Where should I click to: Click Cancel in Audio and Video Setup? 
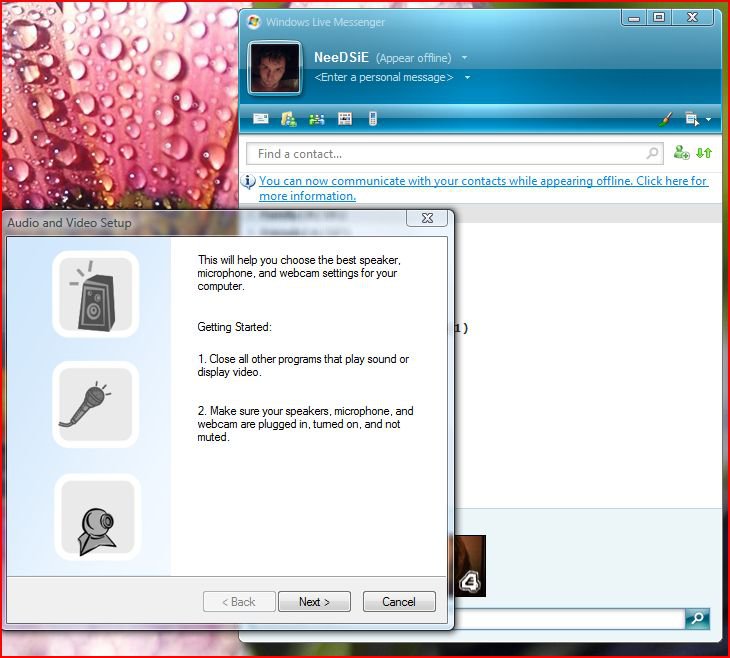coord(399,602)
